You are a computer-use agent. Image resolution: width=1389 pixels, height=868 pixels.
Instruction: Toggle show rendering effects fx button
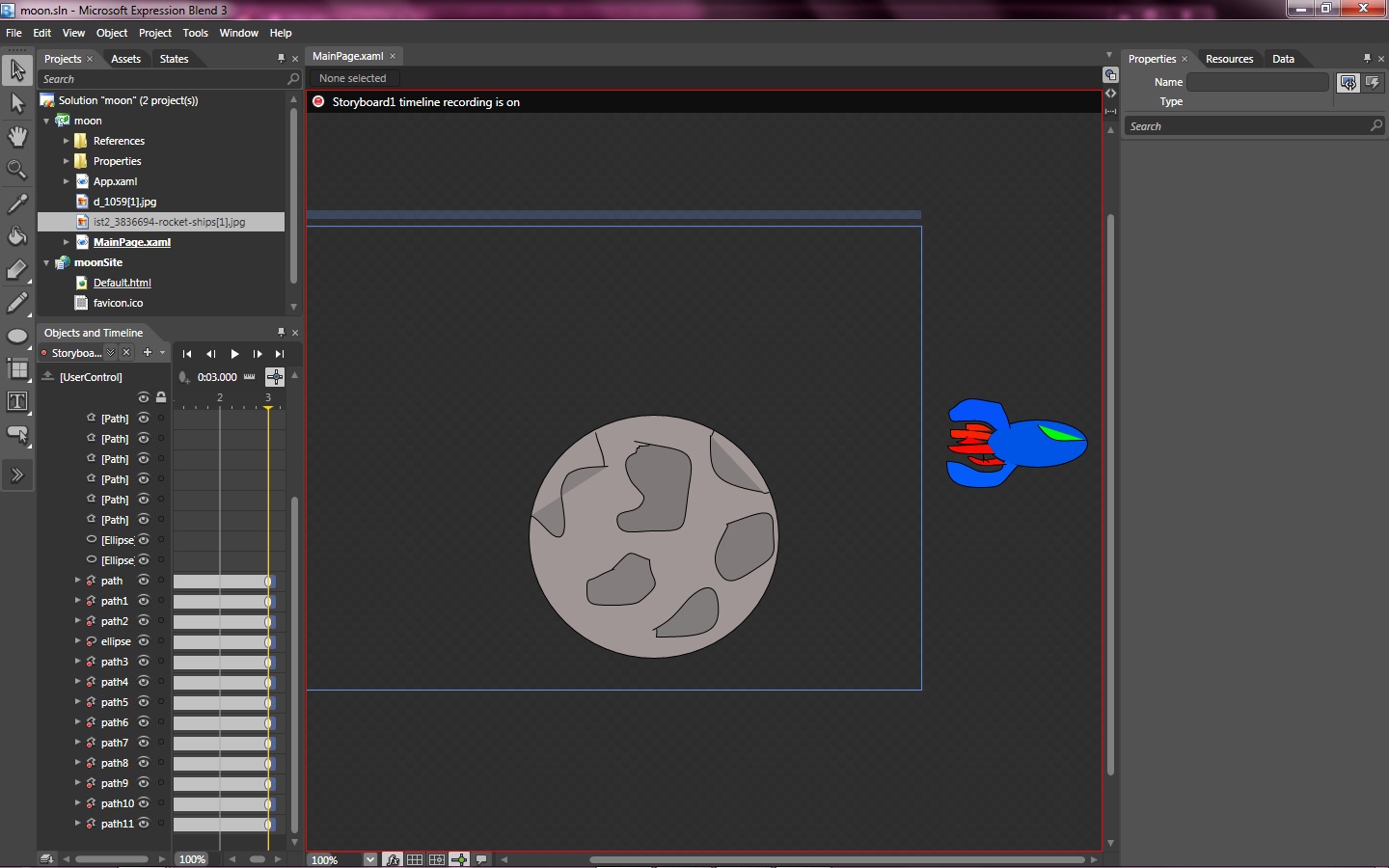pyautogui.click(x=393, y=859)
